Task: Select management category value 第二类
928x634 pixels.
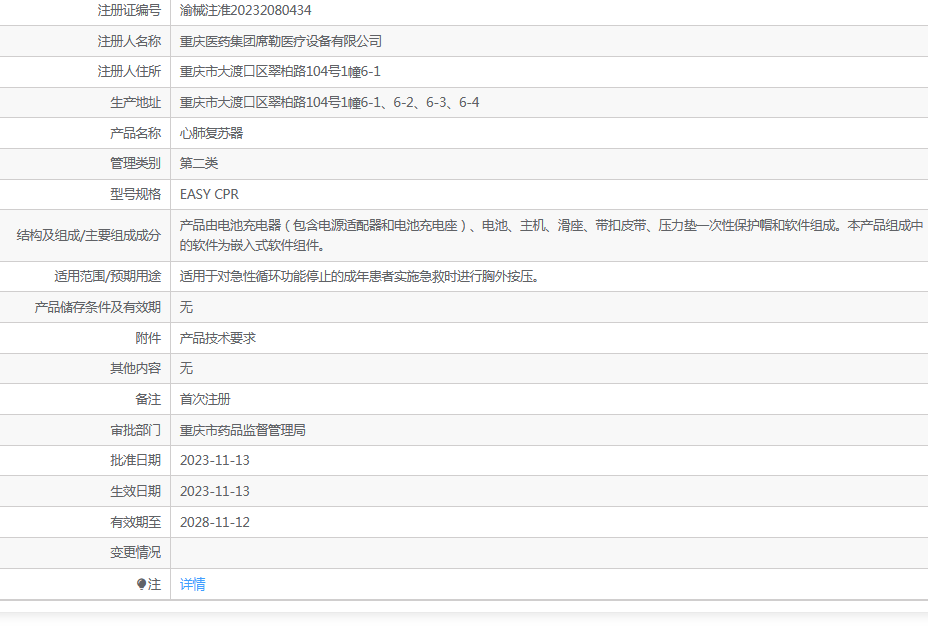Action: (199, 163)
